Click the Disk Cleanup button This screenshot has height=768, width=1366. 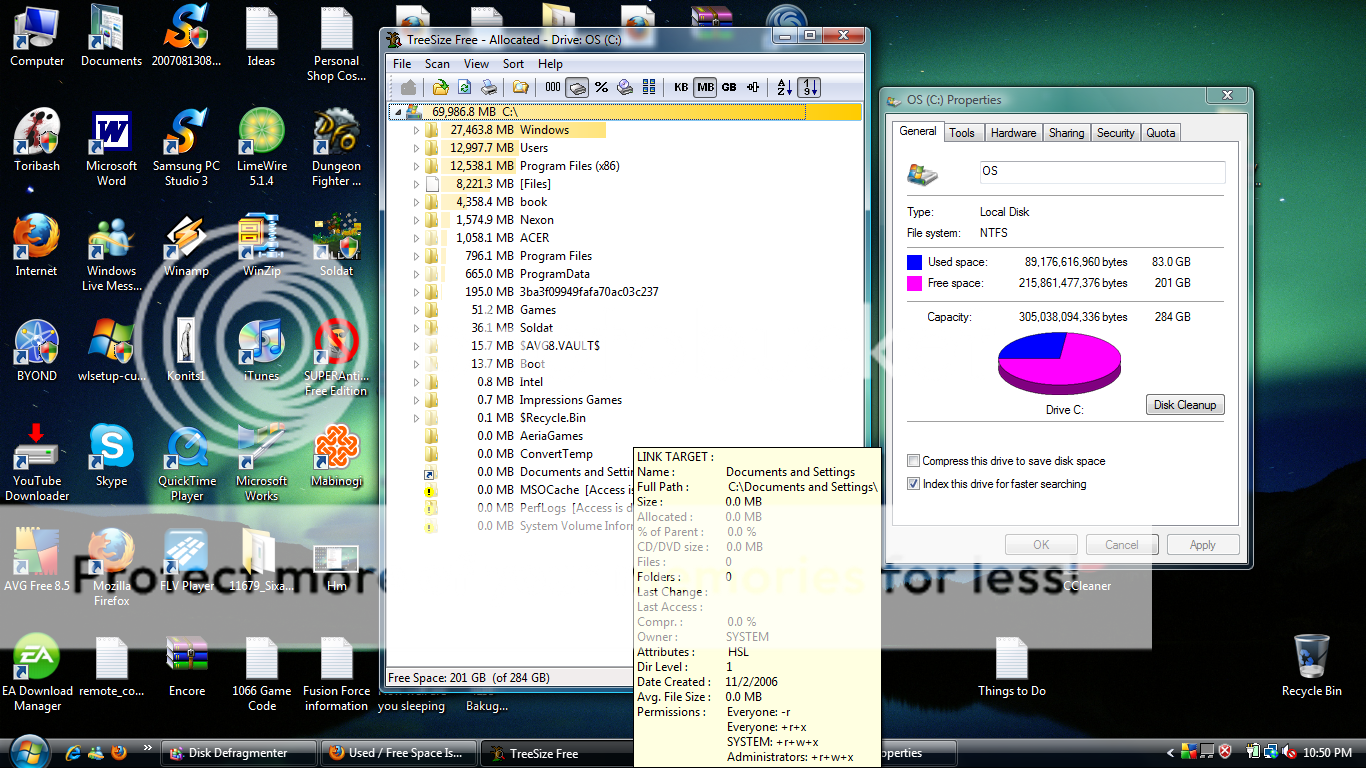coord(1184,405)
